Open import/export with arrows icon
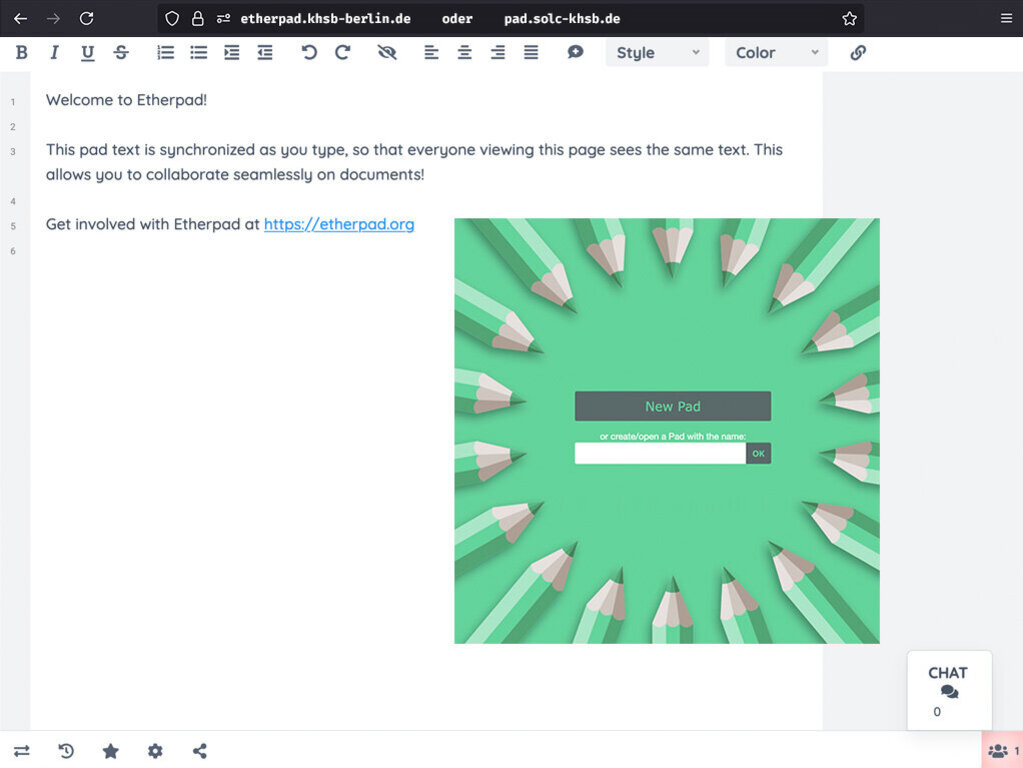 22,751
